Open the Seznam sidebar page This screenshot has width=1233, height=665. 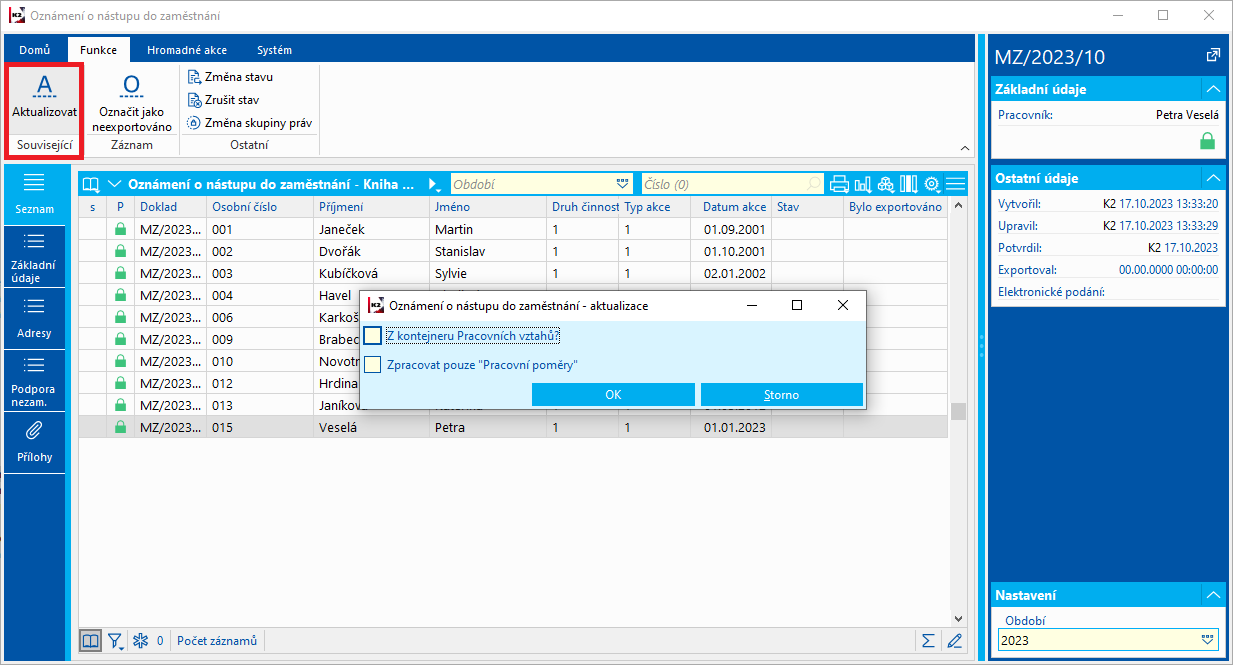(34, 194)
